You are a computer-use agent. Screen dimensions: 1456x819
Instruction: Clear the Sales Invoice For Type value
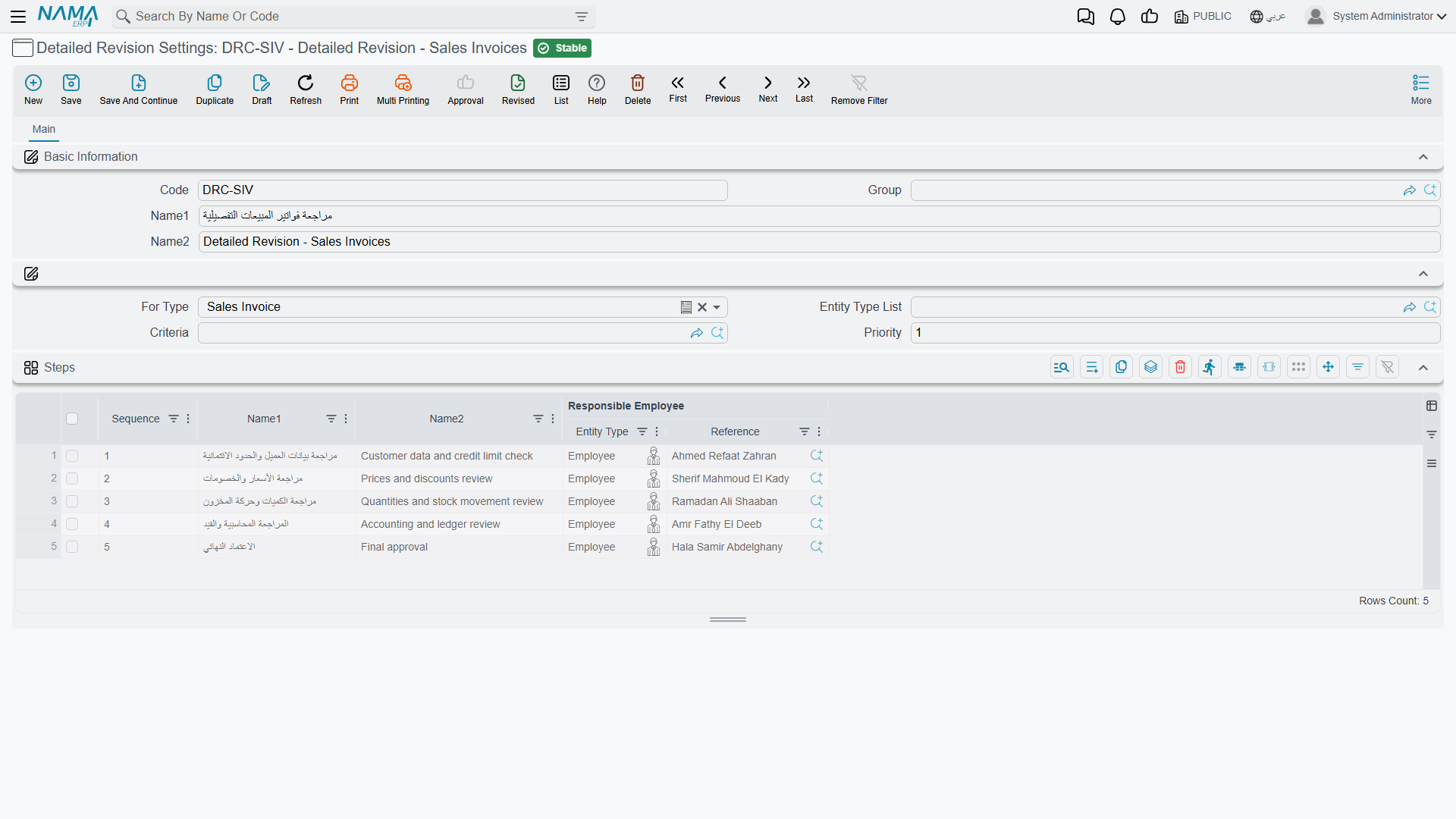tap(702, 307)
